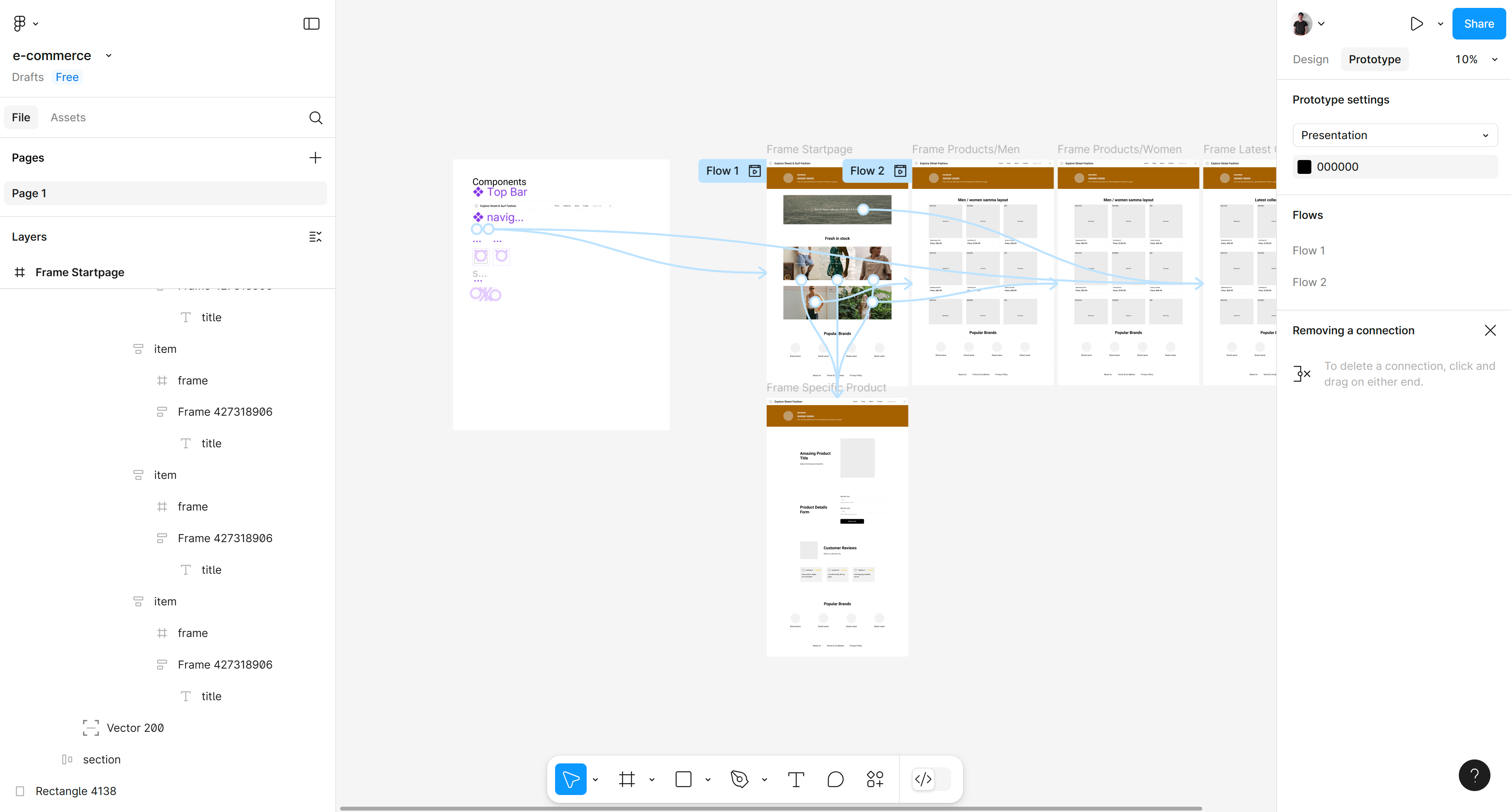Switch to the Prototype tab
Screen dimensions: 1511x812
[1374, 59]
